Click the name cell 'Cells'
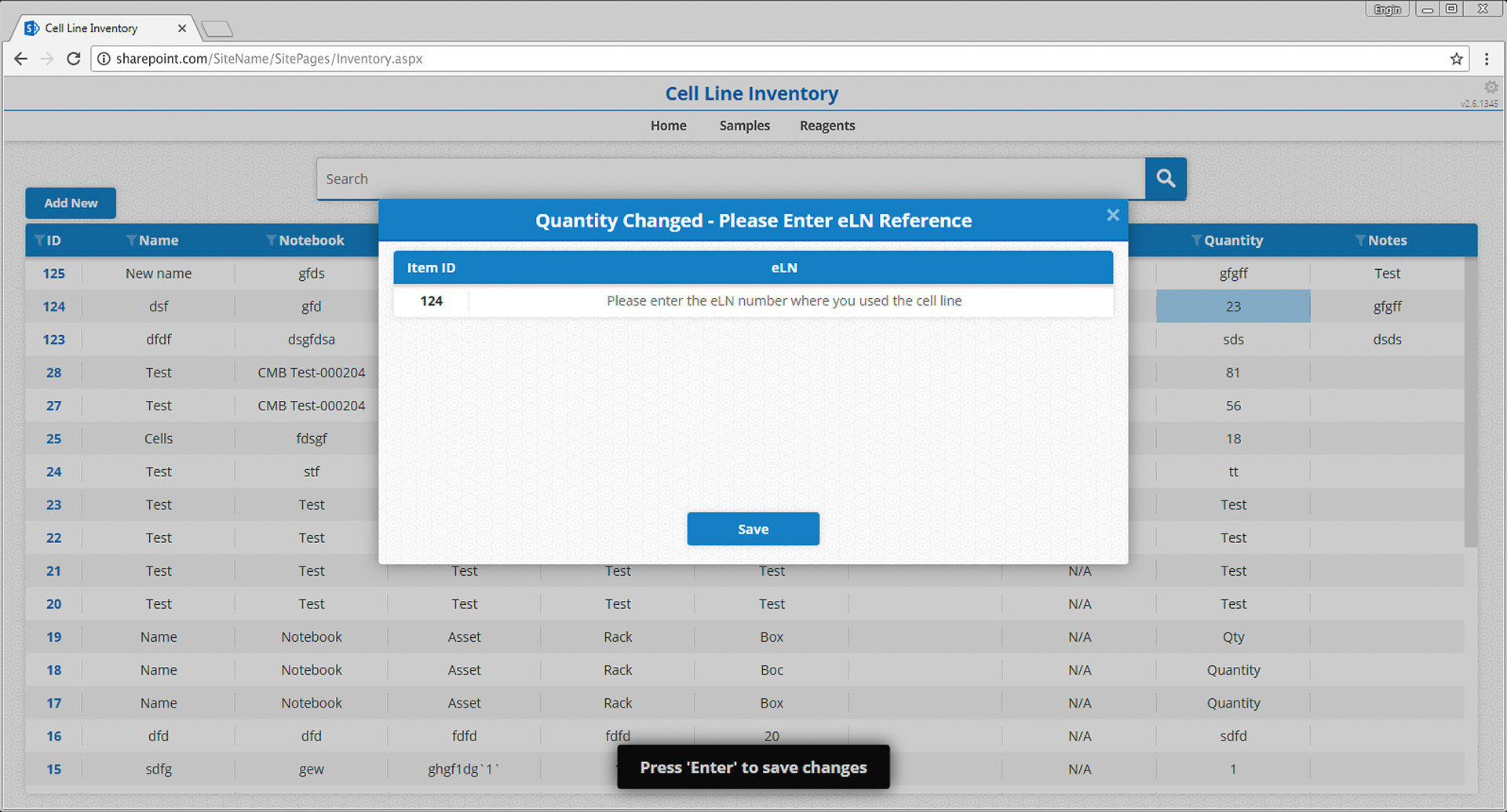1507x812 pixels. click(x=159, y=439)
